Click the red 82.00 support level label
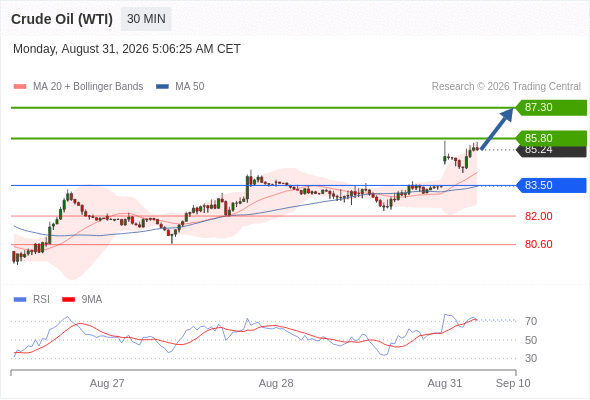590x400 pixels. (x=538, y=216)
